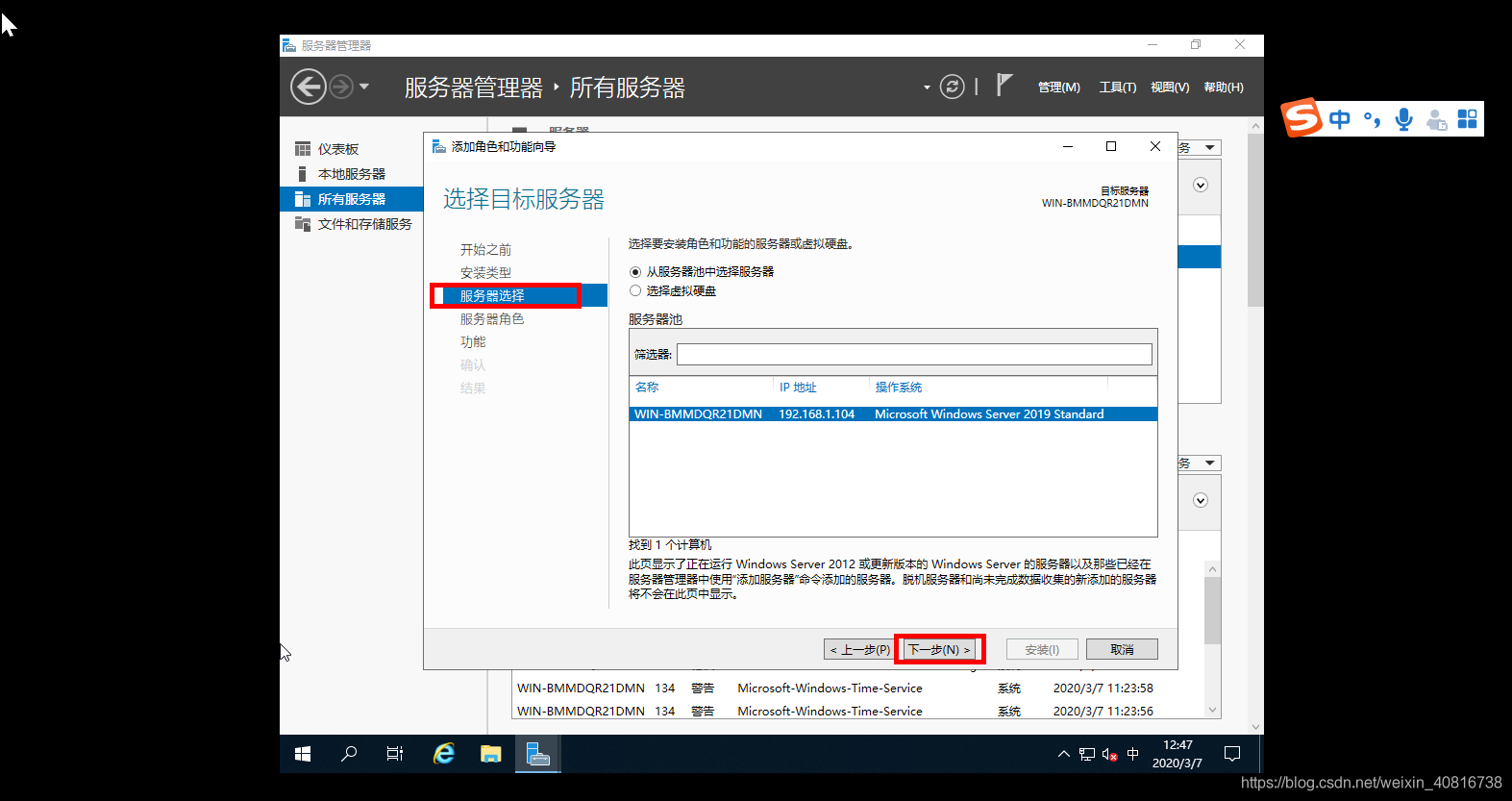Image resolution: width=1512 pixels, height=801 pixels.
Task: Click the wizard title bar icon
Action: click(438, 147)
